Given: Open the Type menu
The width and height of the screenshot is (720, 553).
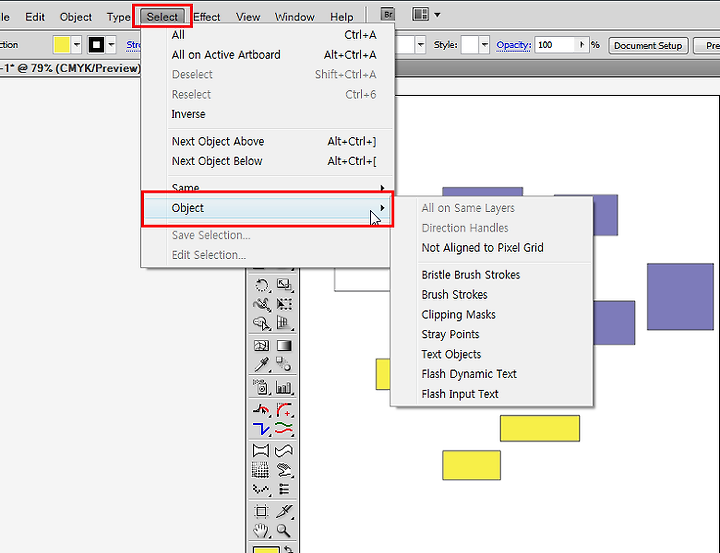Looking at the screenshot, I should pos(118,17).
